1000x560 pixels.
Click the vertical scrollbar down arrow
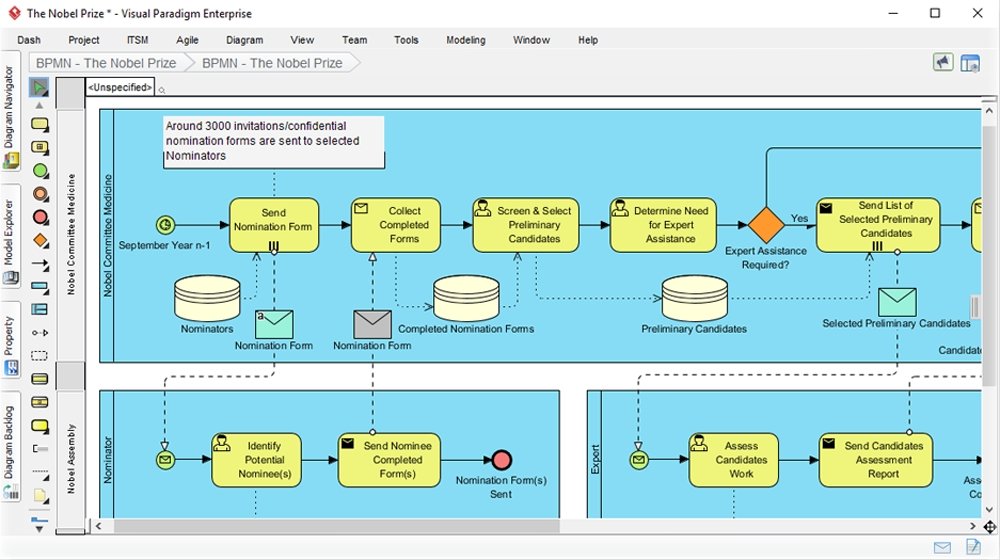989,509
